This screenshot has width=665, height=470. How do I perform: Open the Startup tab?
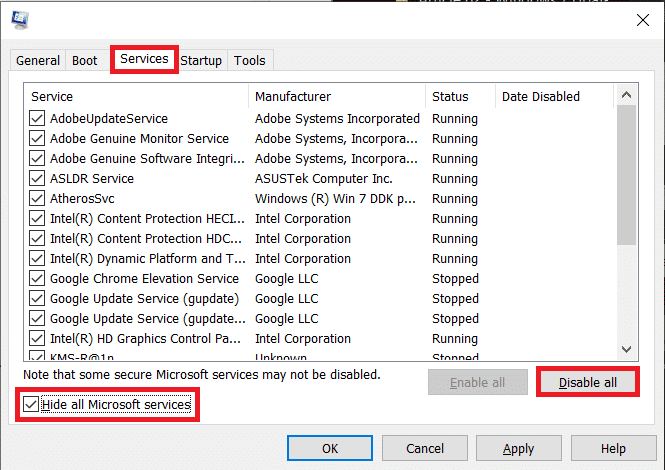(x=201, y=61)
